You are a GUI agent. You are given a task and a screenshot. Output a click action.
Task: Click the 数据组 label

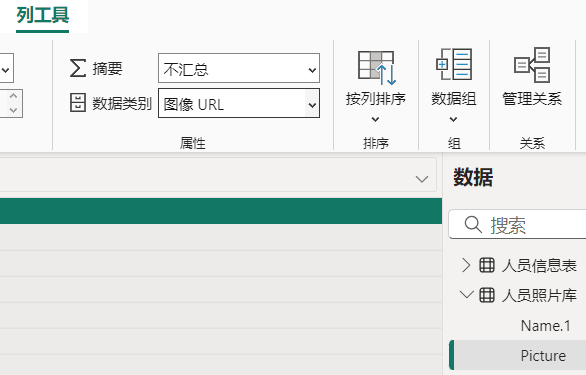(454, 99)
